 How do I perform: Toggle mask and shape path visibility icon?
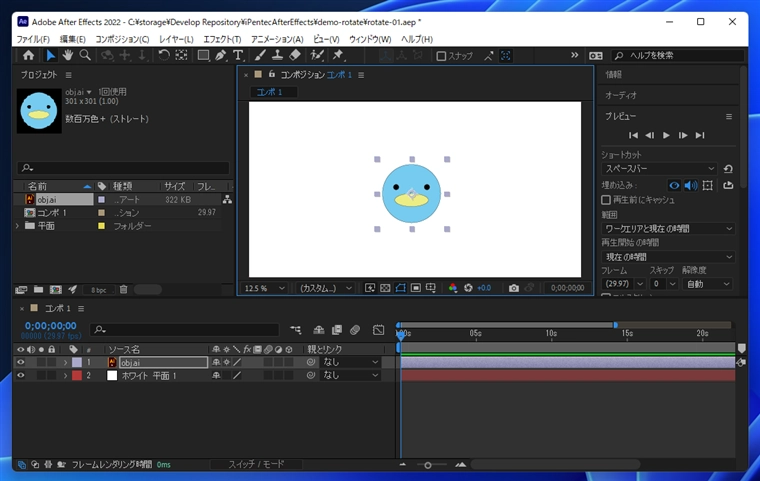pyautogui.click(x=400, y=288)
